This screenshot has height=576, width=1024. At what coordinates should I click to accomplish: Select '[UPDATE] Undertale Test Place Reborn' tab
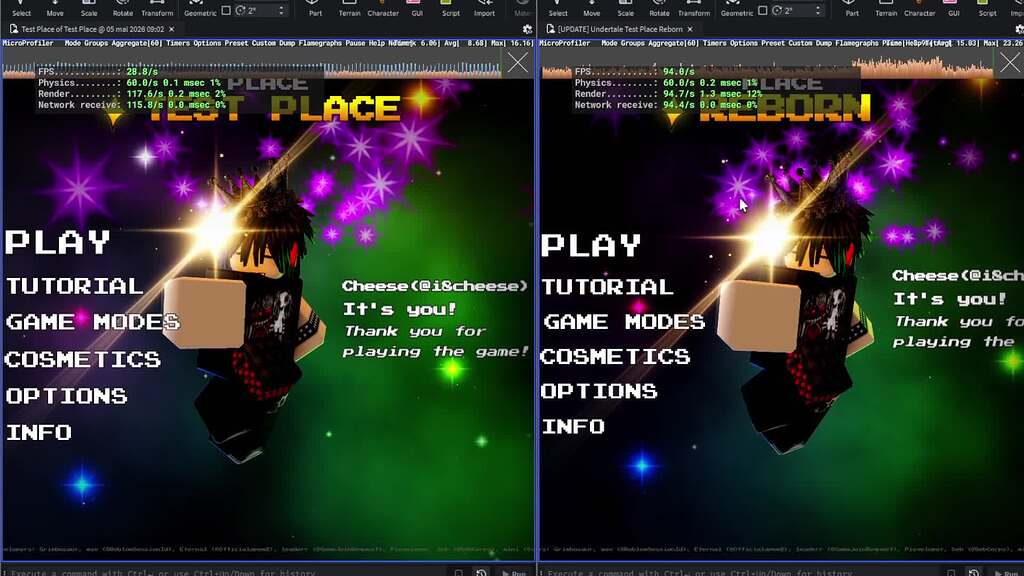tap(620, 29)
